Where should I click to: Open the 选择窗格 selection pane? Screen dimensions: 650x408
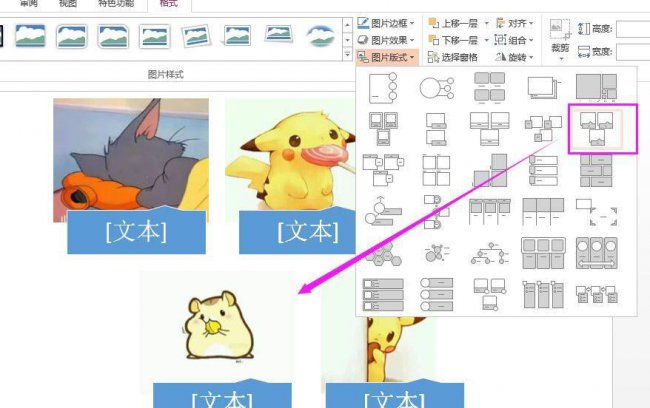pos(453,57)
